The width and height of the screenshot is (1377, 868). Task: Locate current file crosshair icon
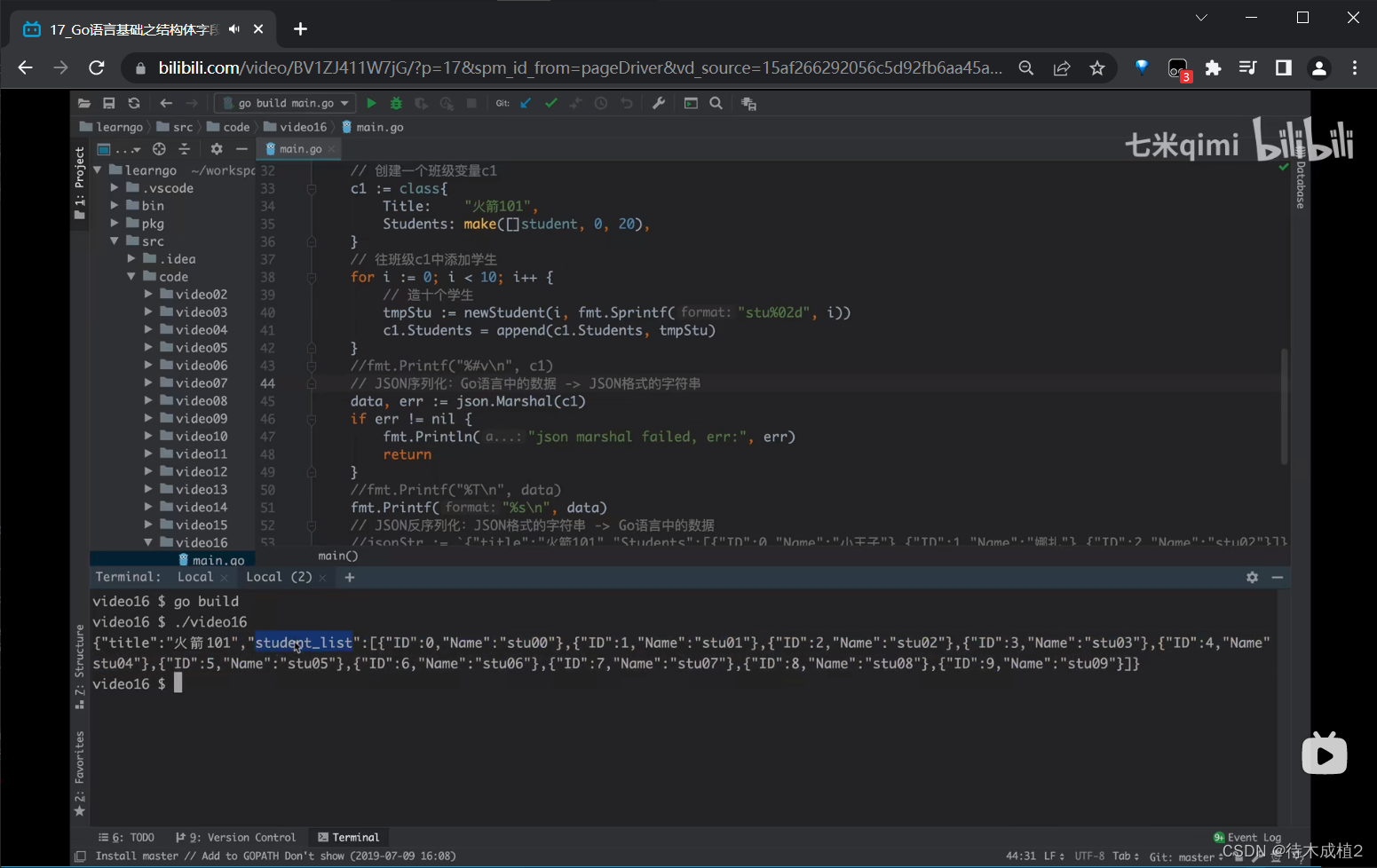click(x=159, y=149)
